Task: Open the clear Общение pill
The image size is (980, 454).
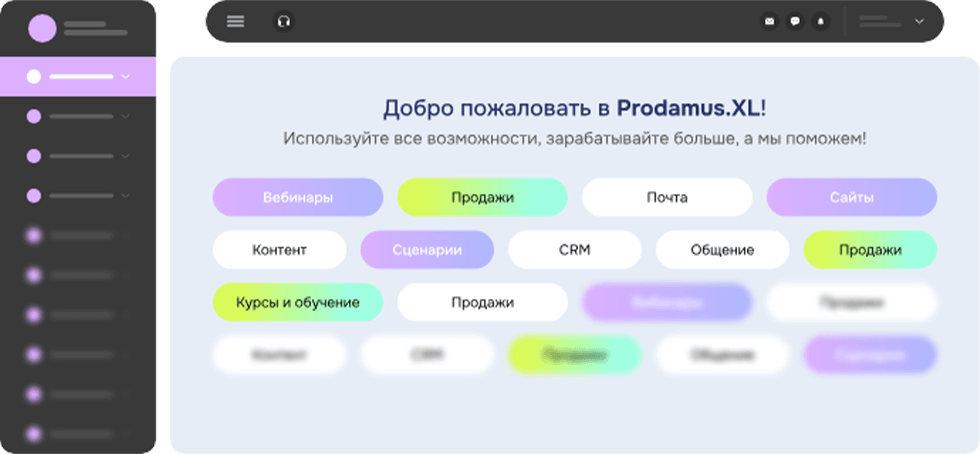Action: pos(722,250)
